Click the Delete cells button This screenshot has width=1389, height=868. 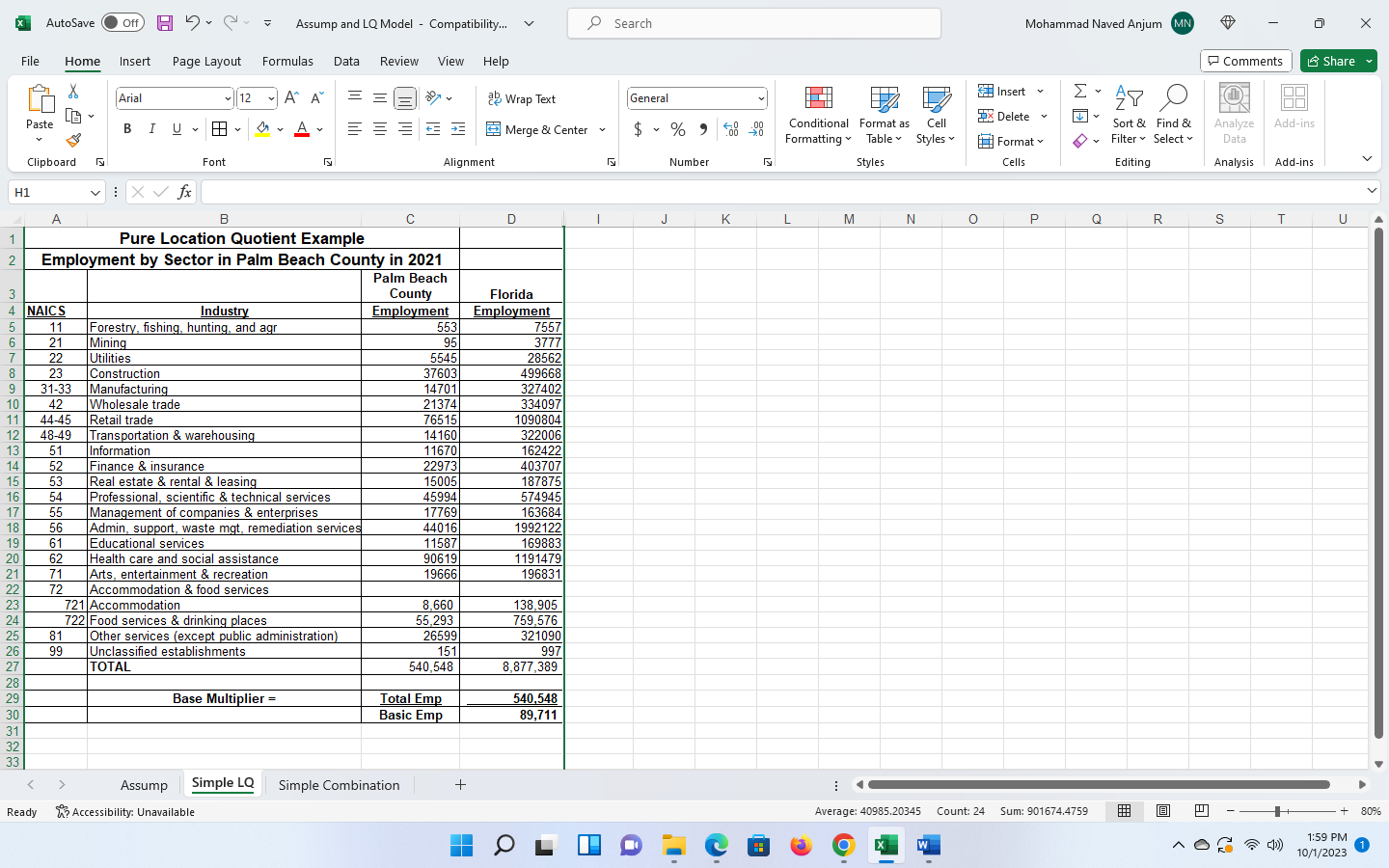pyautogui.click(x=1011, y=116)
